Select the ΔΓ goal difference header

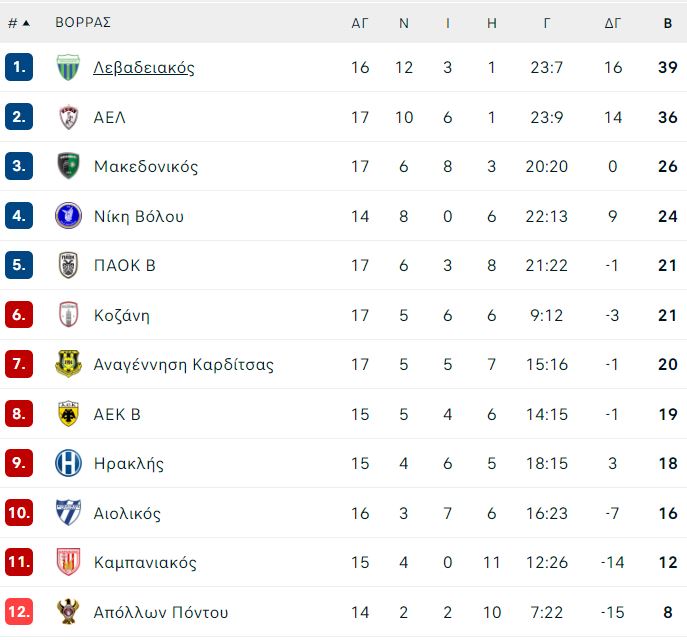click(613, 23)
